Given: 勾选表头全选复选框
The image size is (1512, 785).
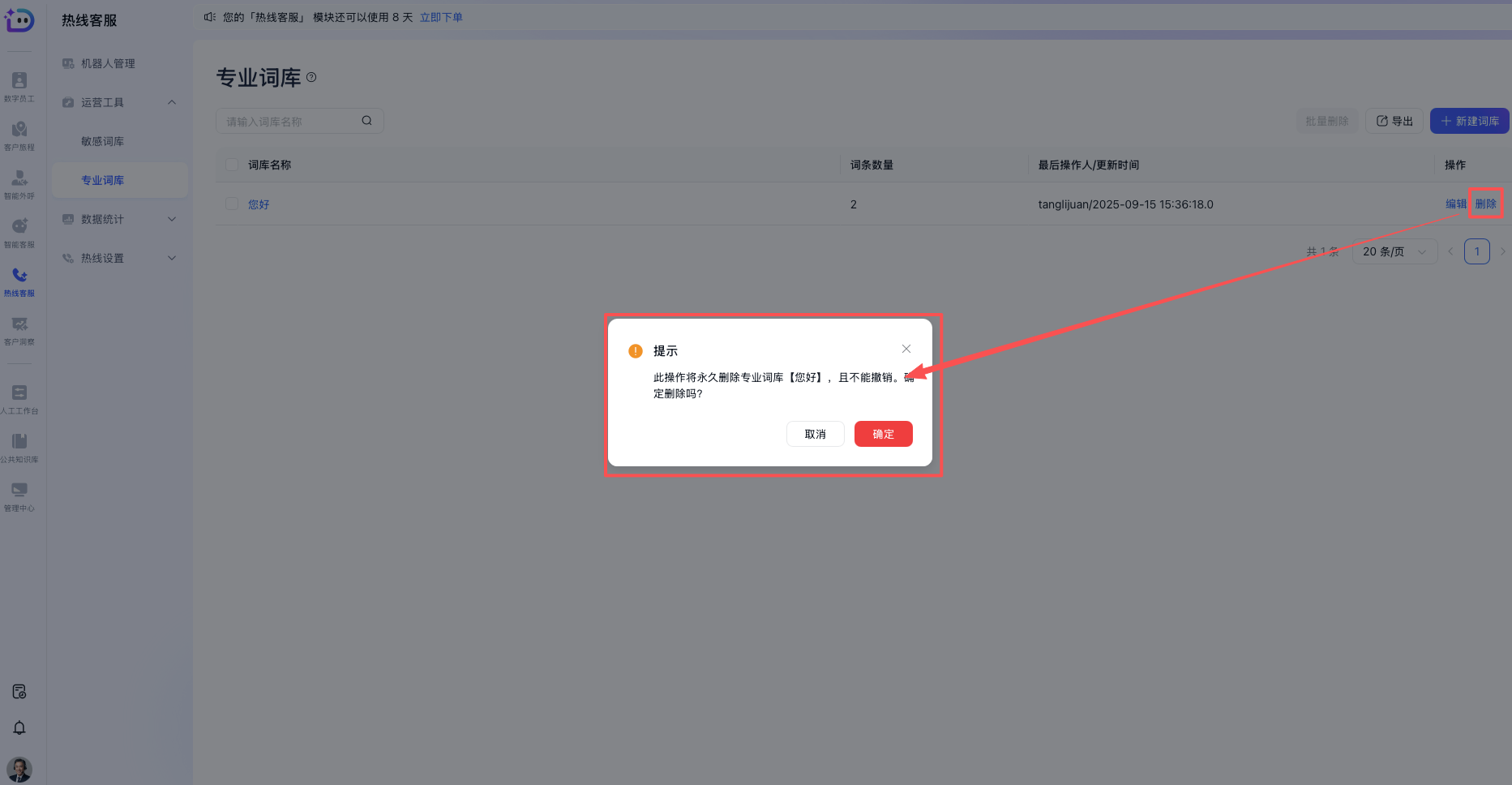Looking at the screenshot, I should click(232, 164).
